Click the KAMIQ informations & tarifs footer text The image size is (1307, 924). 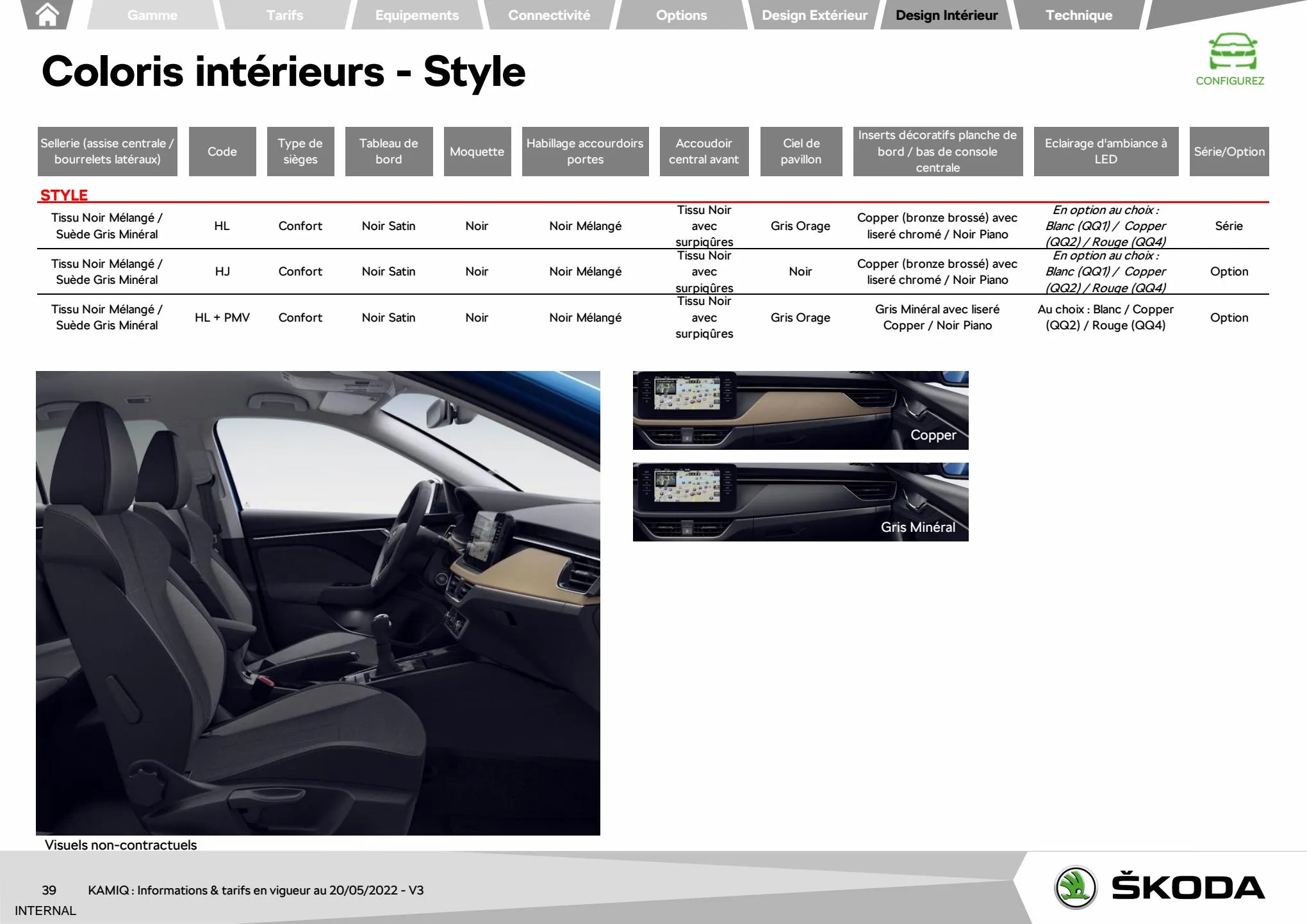pyautogui.click(x=256, y=890)
